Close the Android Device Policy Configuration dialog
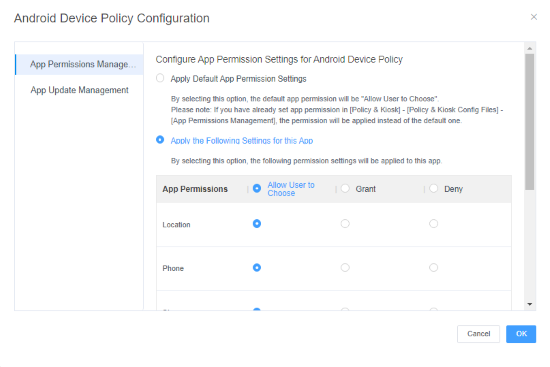550x367 pixels. pos(534,17)
